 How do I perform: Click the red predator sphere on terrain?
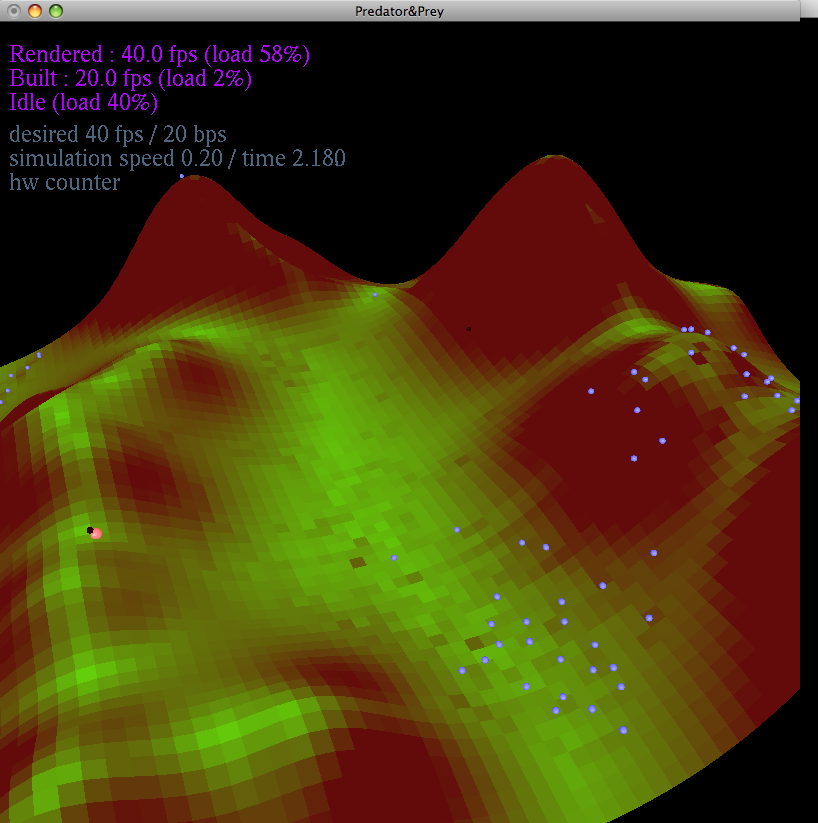click(96, 534)
